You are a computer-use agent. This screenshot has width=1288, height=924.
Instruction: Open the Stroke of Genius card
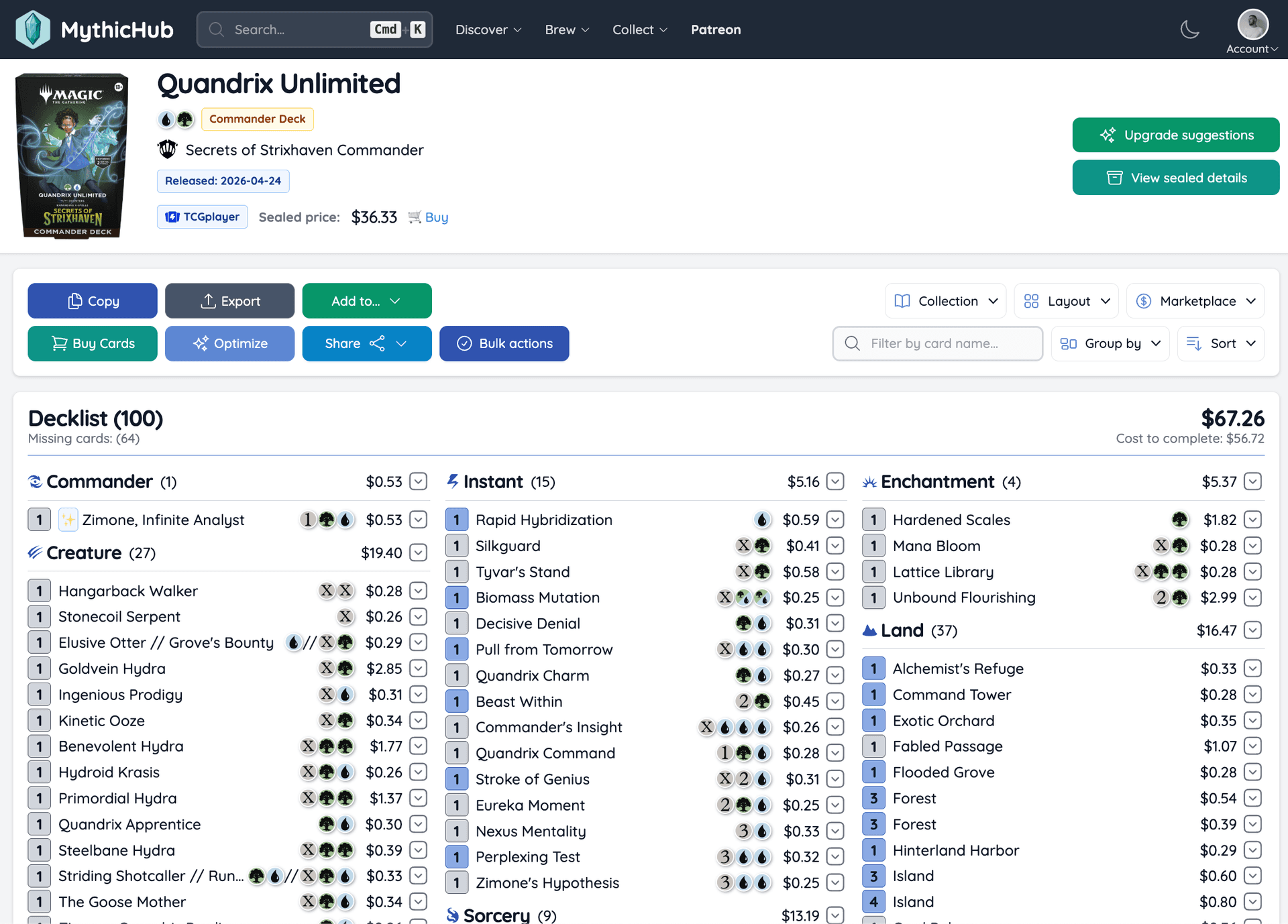[533, 779]
